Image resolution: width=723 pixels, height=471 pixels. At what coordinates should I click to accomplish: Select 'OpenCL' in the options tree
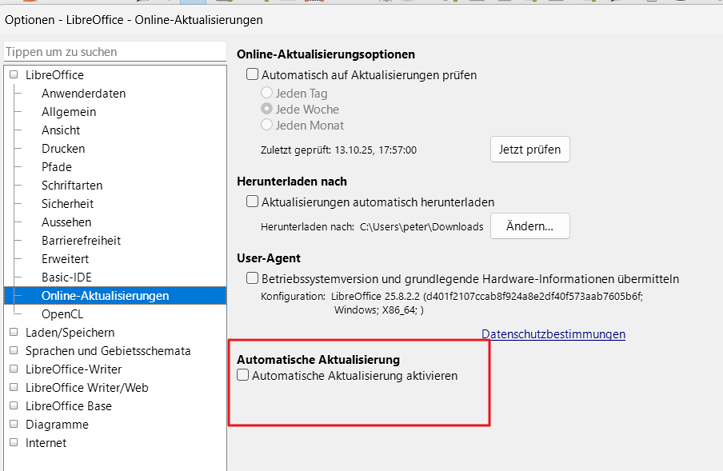[63, 314]
